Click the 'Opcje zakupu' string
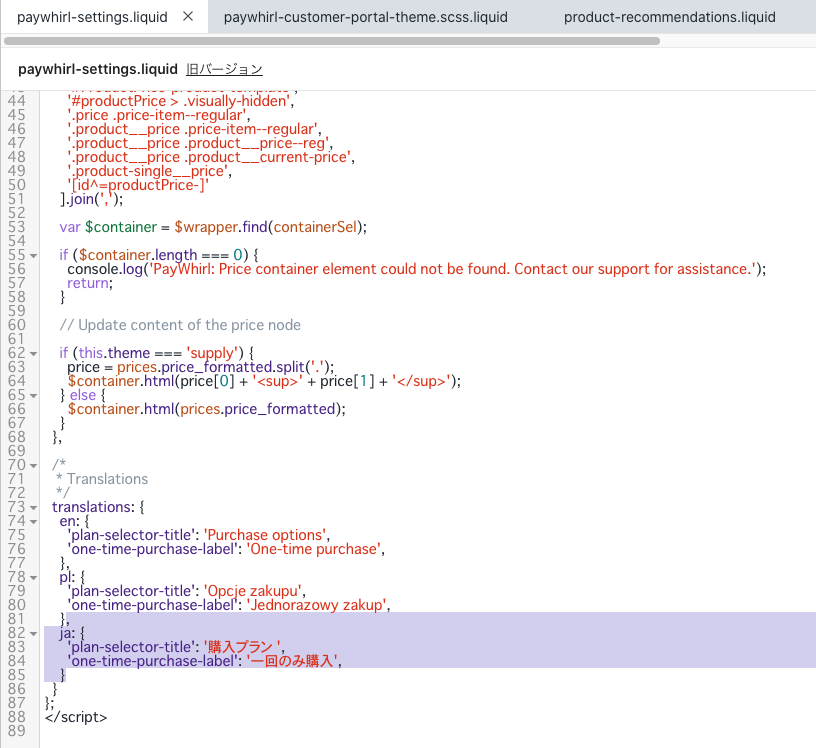Image resolution: width=816 pixels, height=748 pixels. [x=253, y=591]
